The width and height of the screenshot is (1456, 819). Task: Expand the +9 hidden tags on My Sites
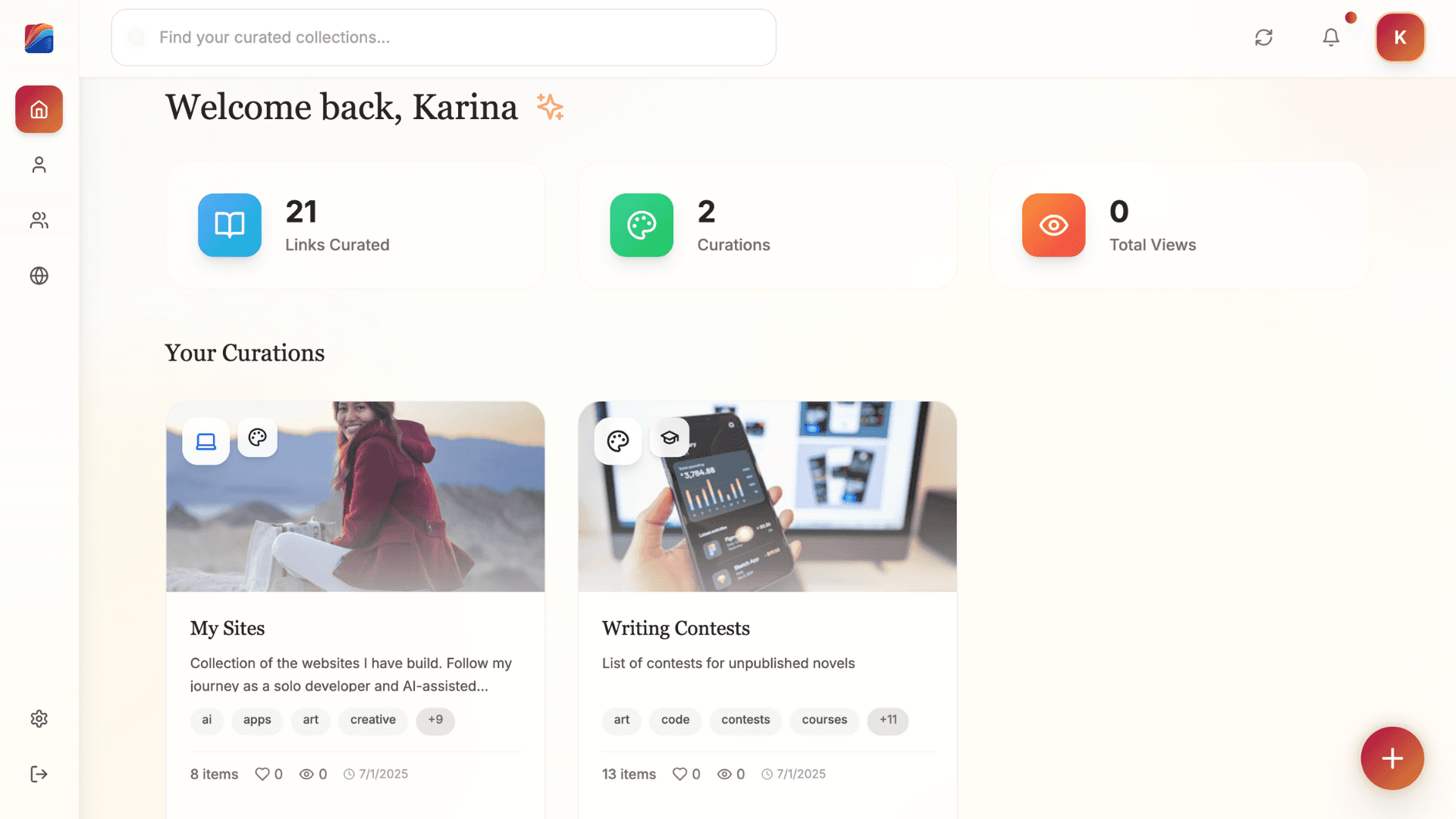click(435, 720)
